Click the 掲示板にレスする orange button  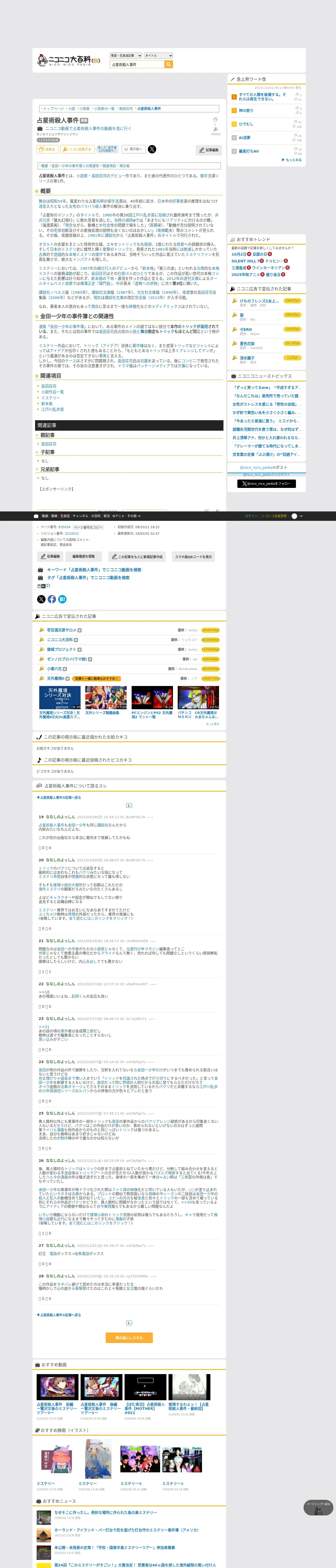[x=129, y=1338]
